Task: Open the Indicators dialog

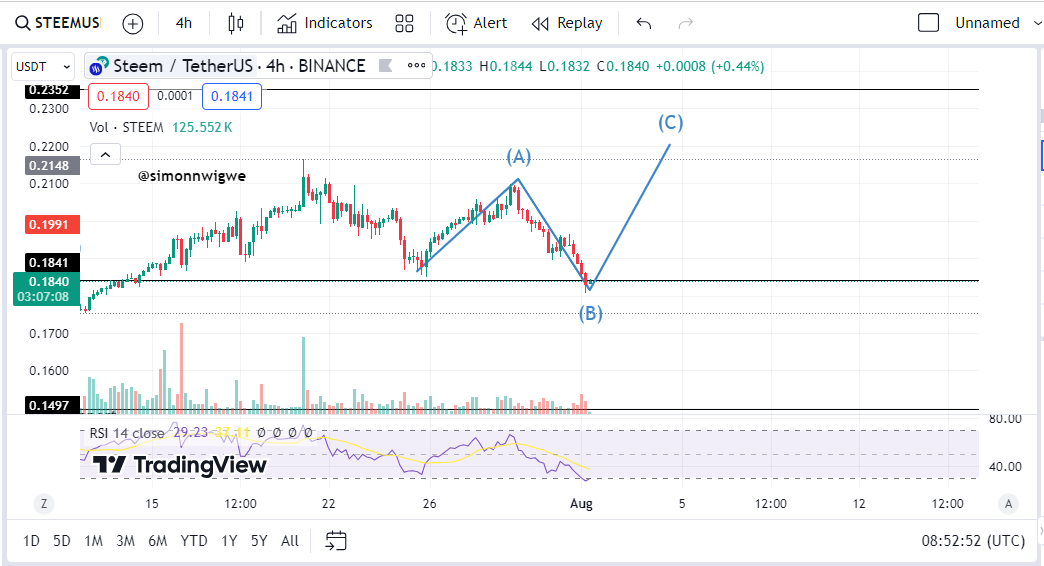Action: (325, 23)
